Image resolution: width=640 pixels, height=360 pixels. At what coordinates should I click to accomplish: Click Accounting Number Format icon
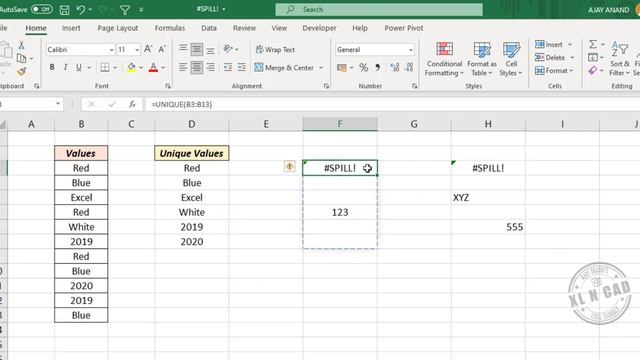click(x=342, y=68)
